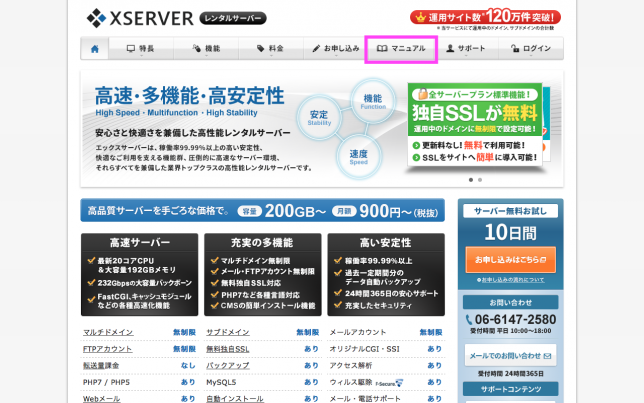
Task: Click the 高い安定性 panel heading
Action: (386, 243)
